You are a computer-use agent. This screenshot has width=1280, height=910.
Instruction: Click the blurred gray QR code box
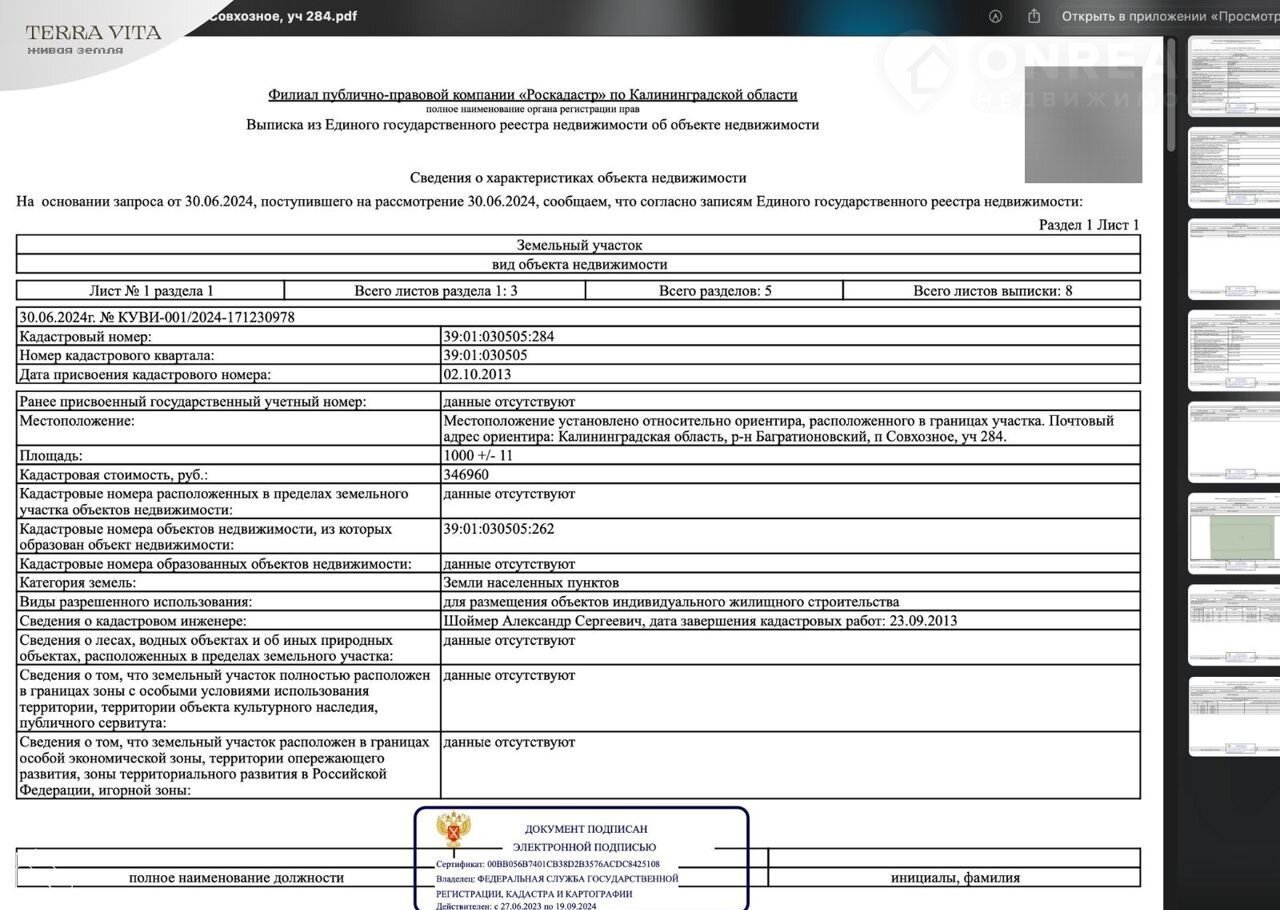point(1083,125)
